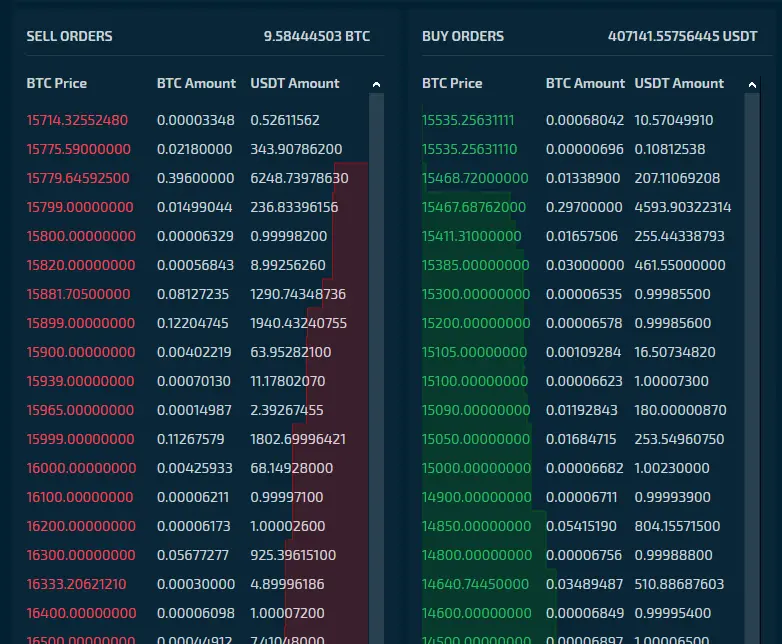Click sell USDT amount 6248.73978630

pyautogui.click(x=299, y=178)
